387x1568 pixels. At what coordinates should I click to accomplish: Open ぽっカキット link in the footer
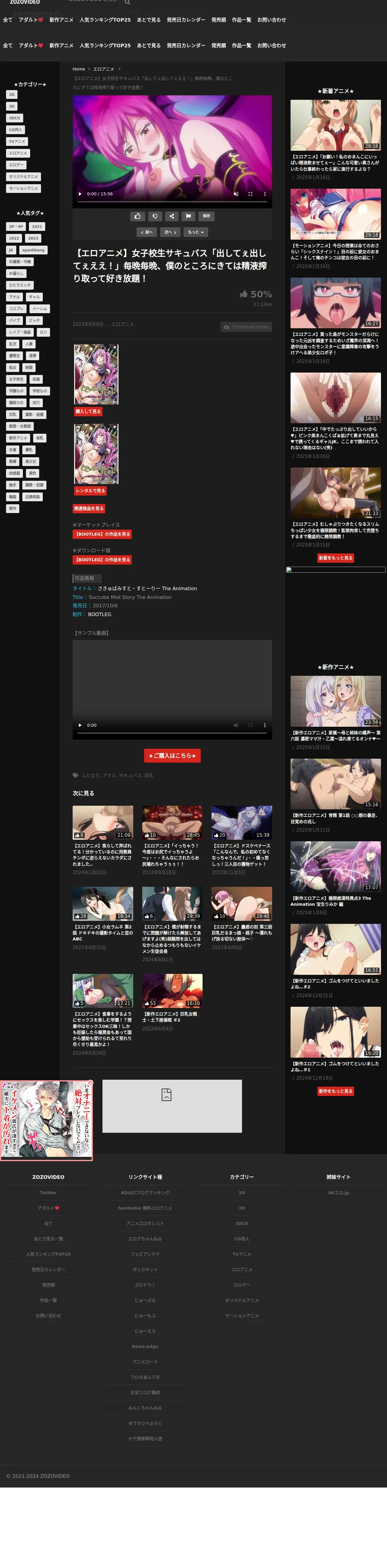145,1269
